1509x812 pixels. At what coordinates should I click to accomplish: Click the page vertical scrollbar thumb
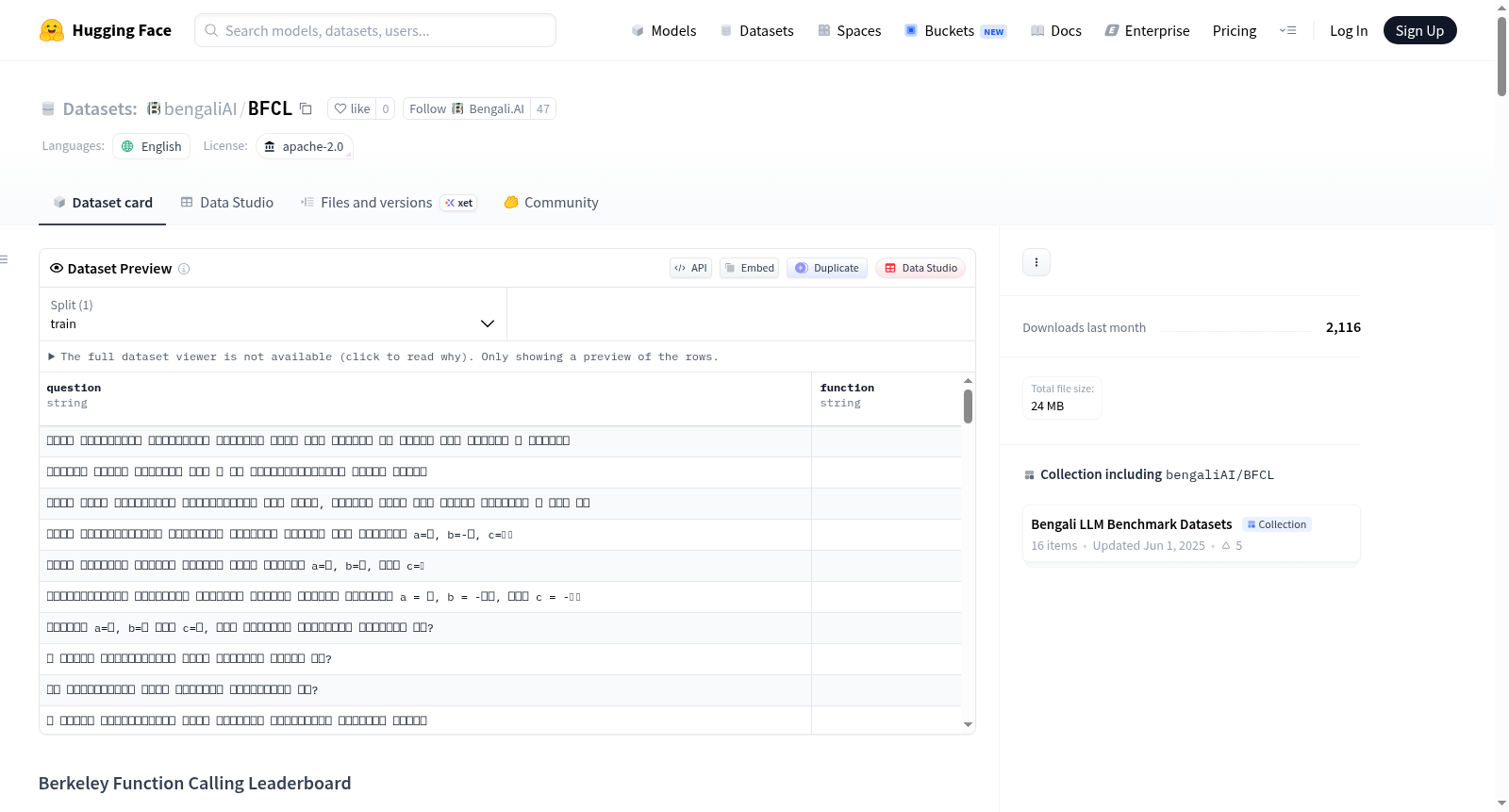pos(1501,57)
